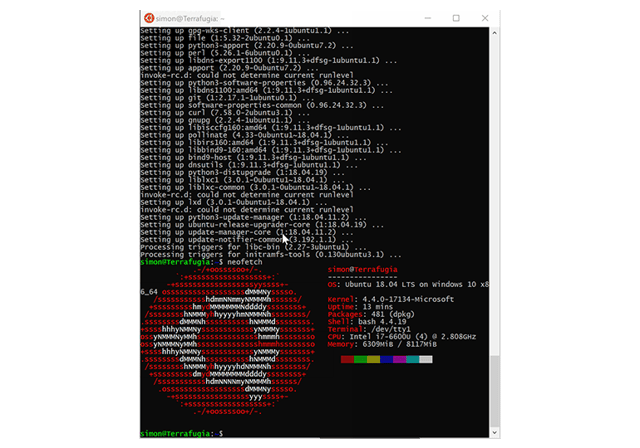Viewport: 640px width, 448px height.
Task: Click the scrollbar track above the thumb
Action: point(495,196)
